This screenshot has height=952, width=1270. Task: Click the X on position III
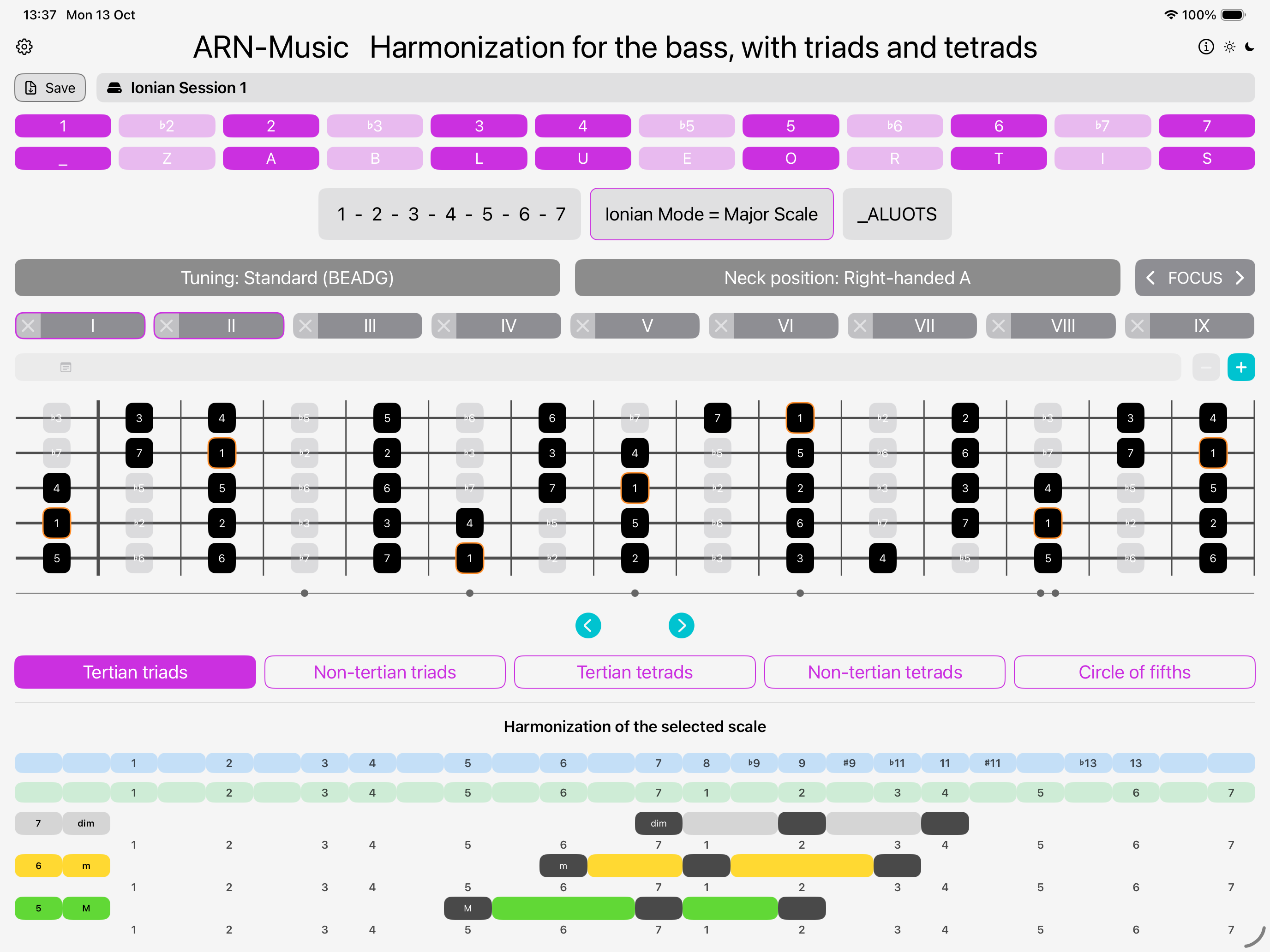306,326
